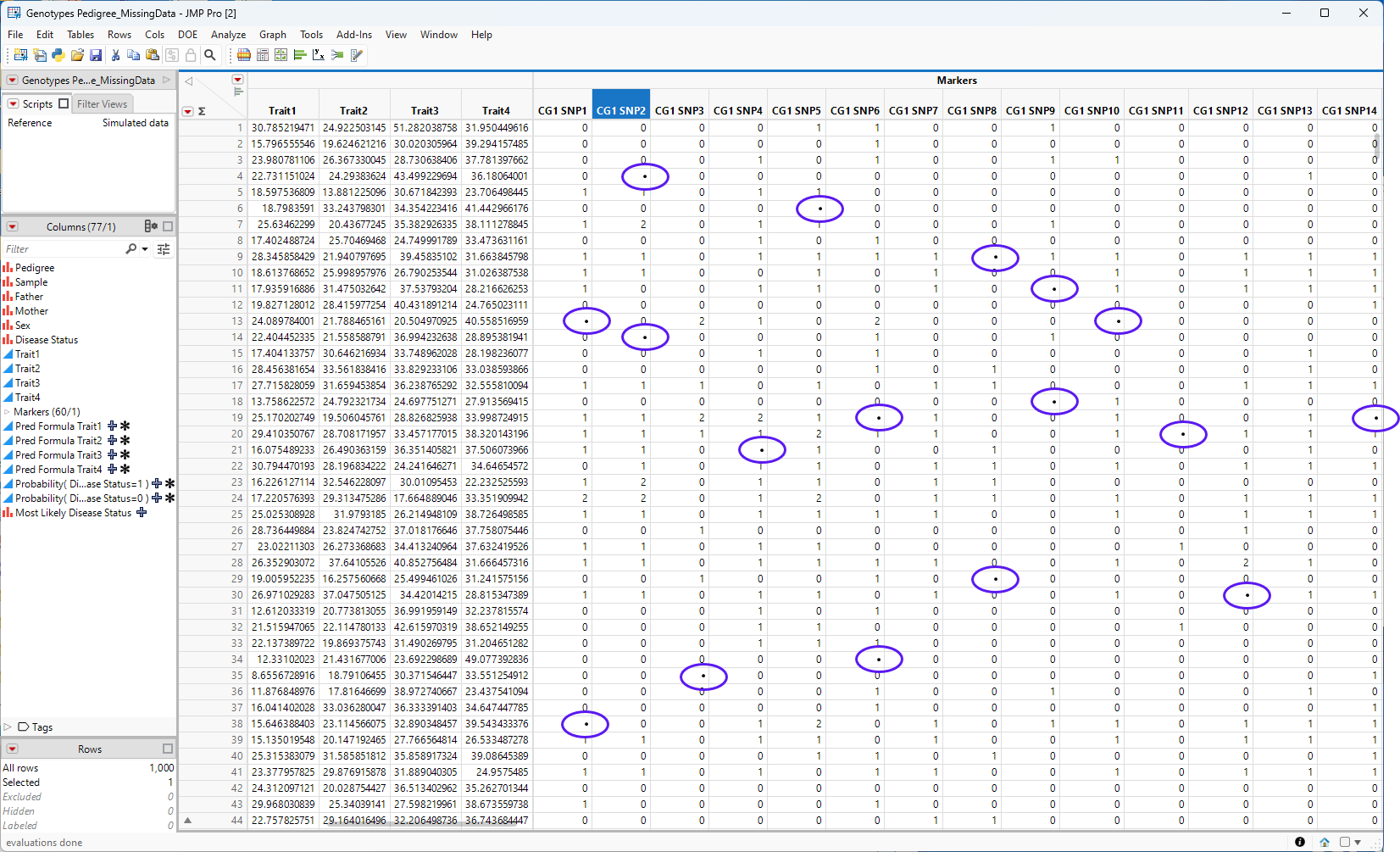
Task: Open the red triangle menu for Columns panel
Action: 12,226
